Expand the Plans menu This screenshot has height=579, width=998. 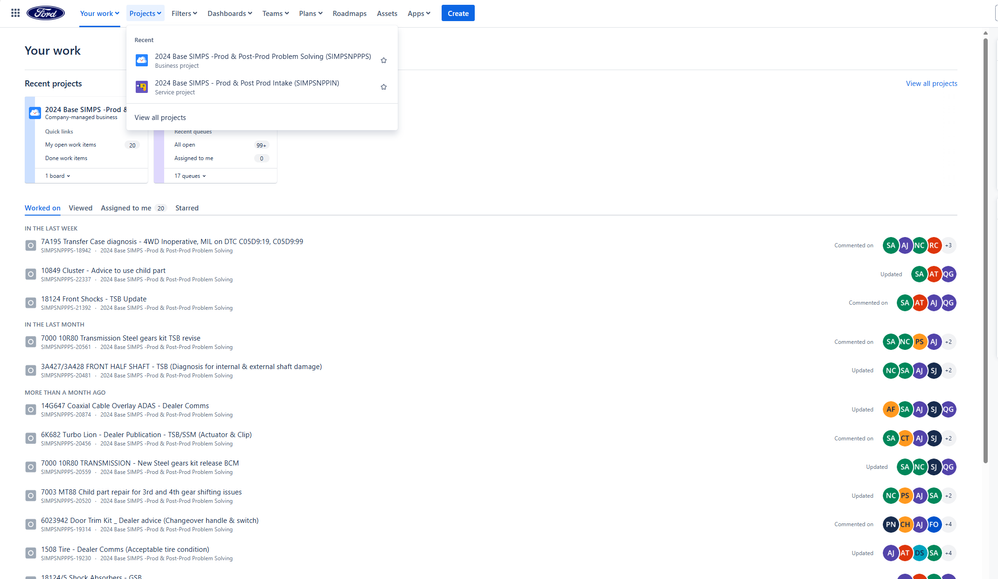click(x=311, y=13)
